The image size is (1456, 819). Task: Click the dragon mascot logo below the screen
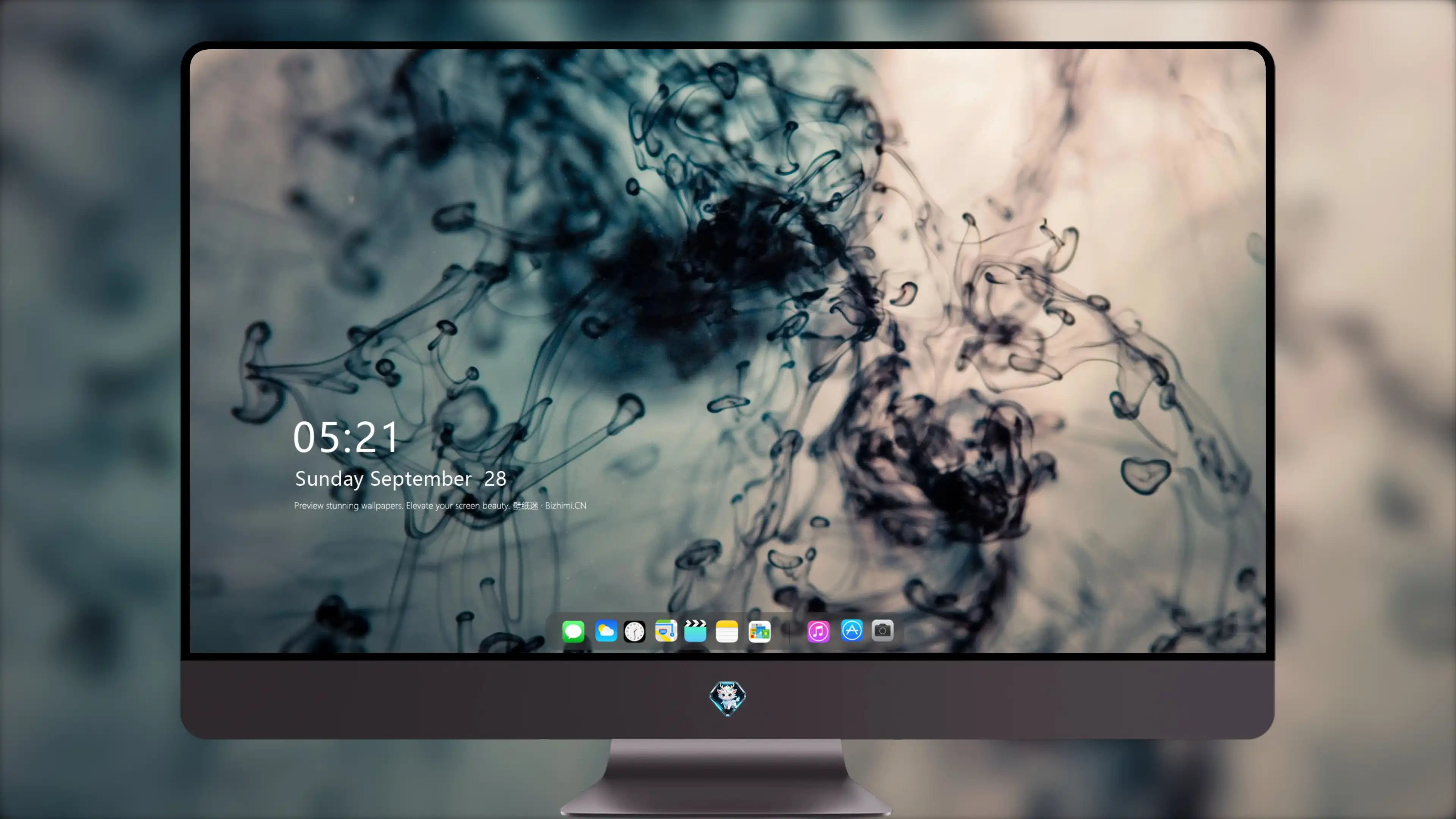coord(728,698)
